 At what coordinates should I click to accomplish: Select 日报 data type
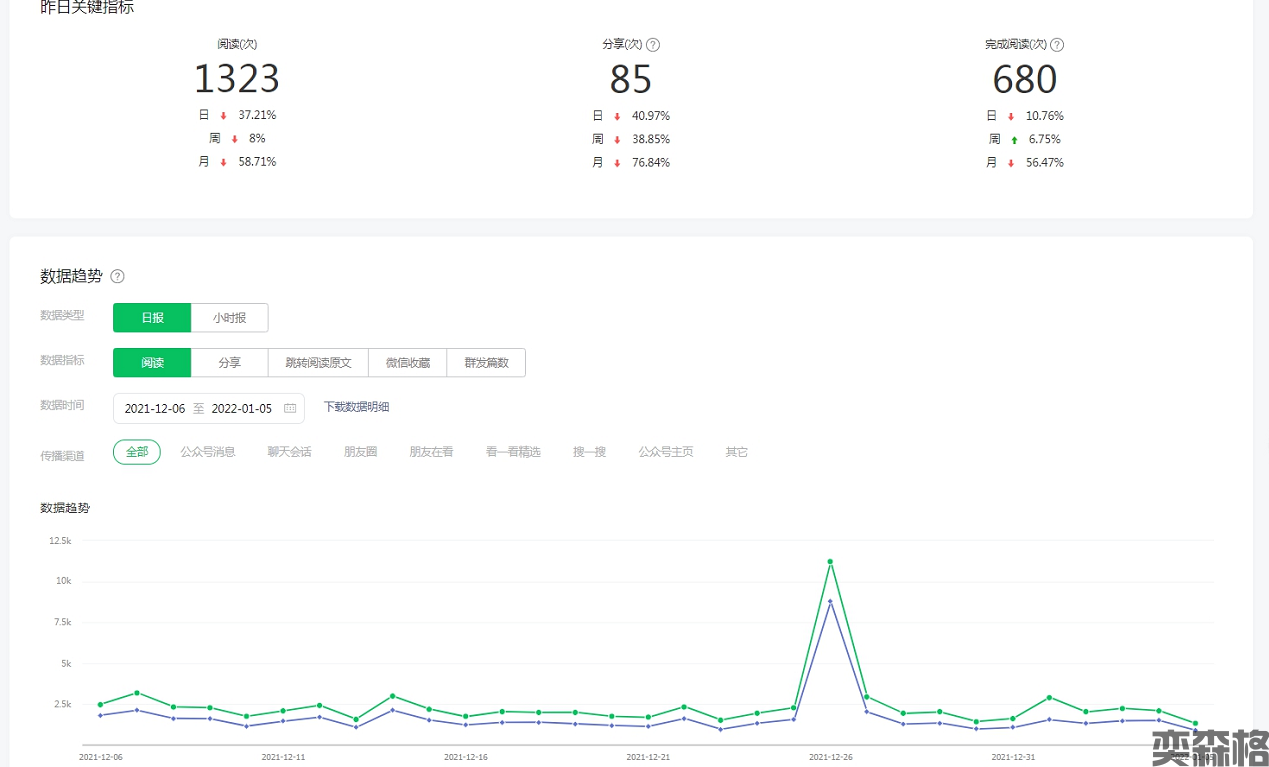click(152, 318)
